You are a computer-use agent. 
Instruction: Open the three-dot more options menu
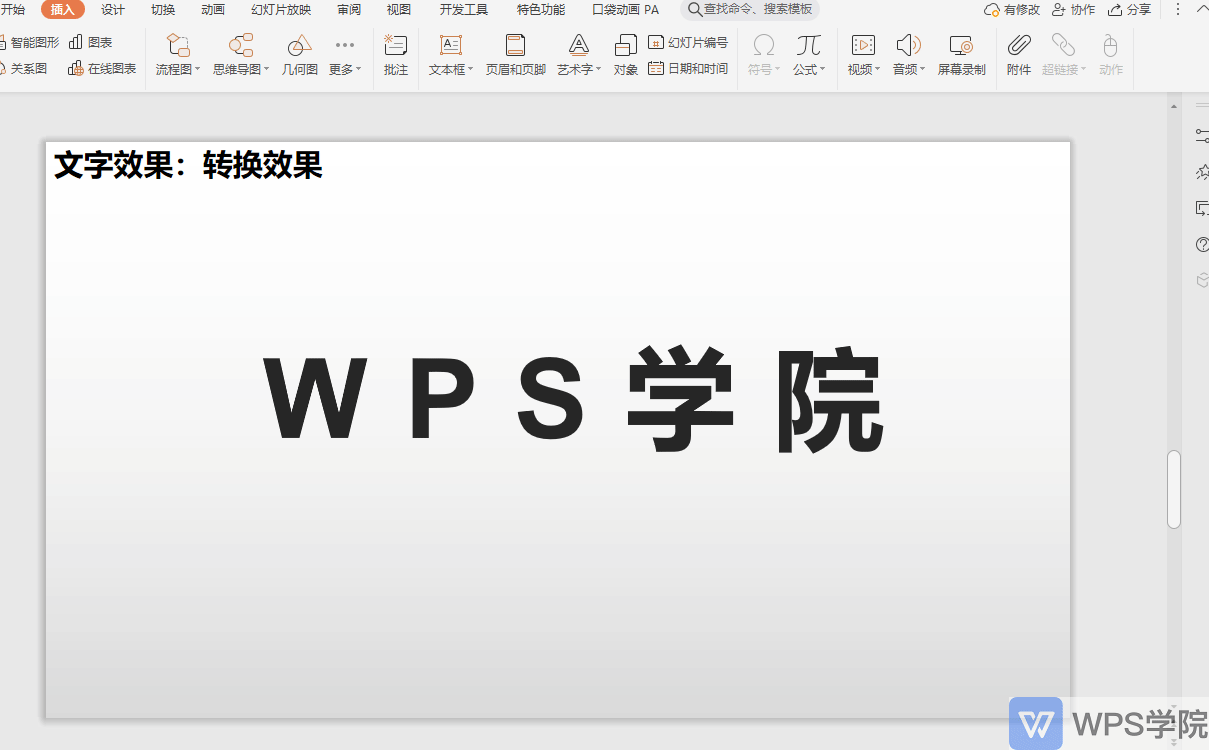coord(1177,10)
